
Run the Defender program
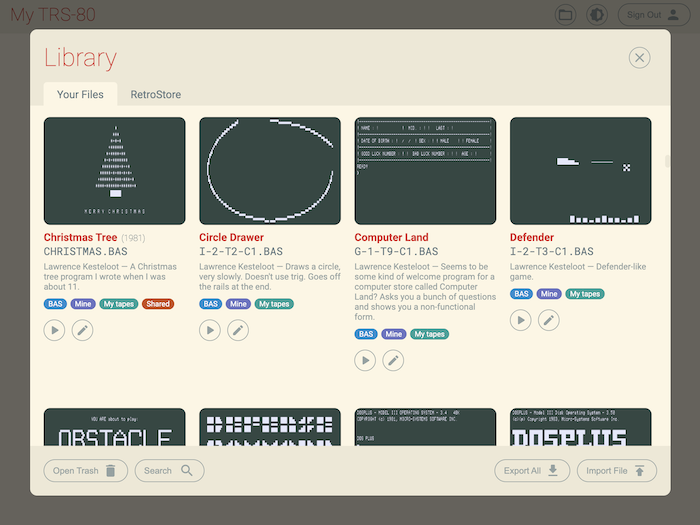[521, 320]
